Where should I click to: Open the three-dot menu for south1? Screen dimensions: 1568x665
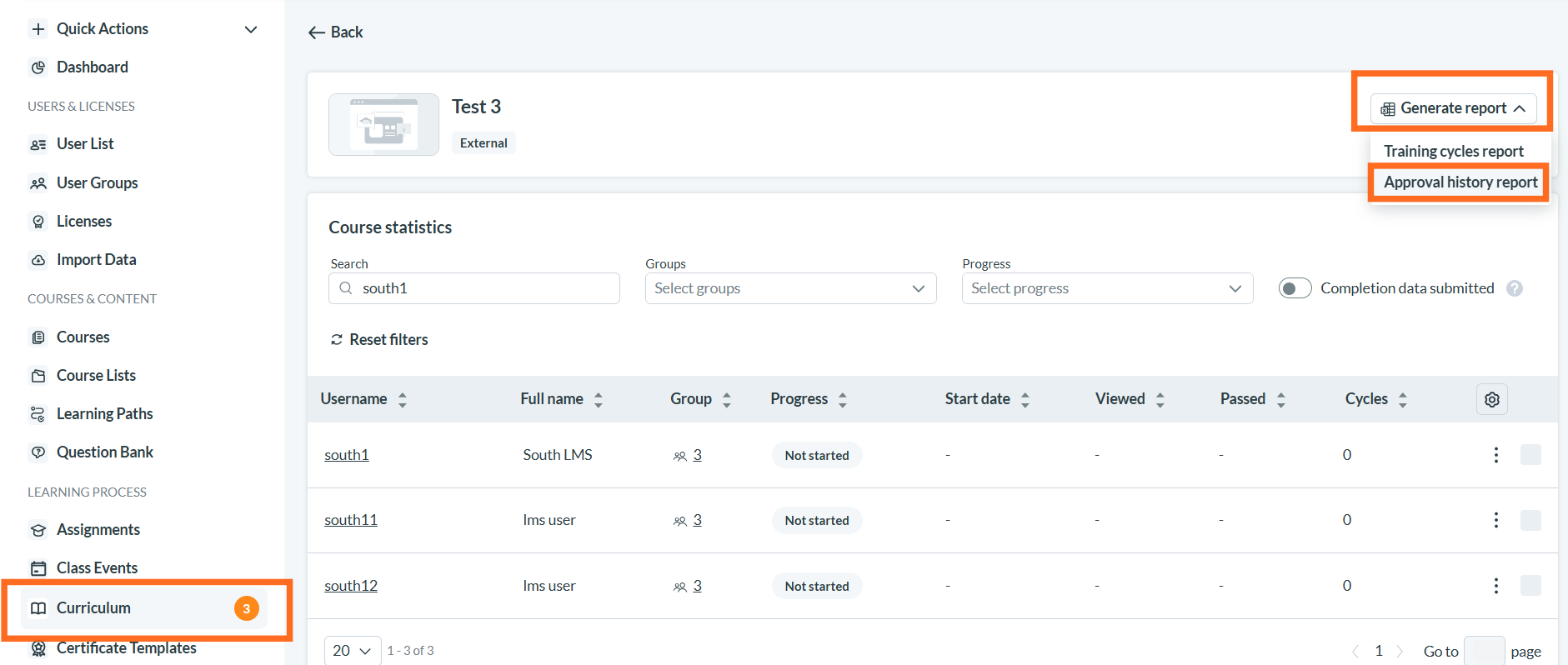point(1495,455)
